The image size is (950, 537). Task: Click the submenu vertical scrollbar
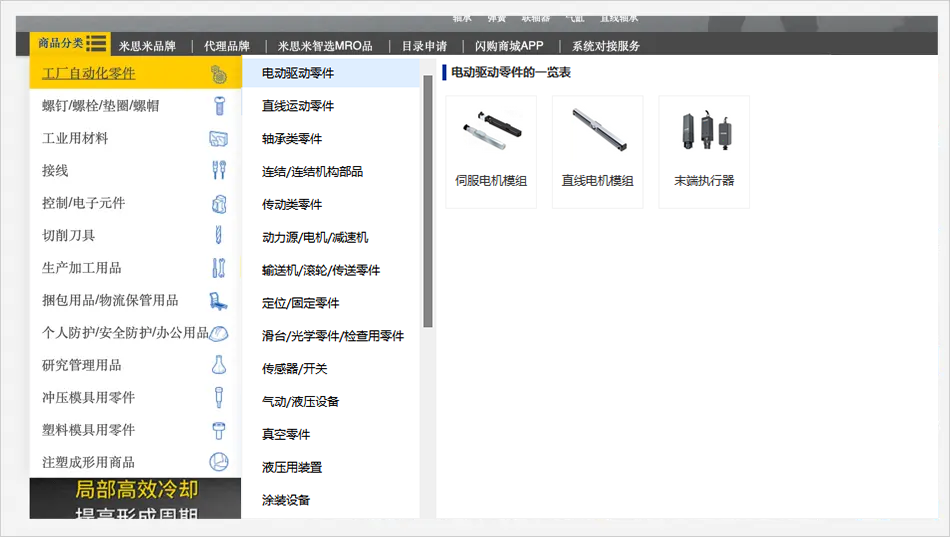coord(428,200)
